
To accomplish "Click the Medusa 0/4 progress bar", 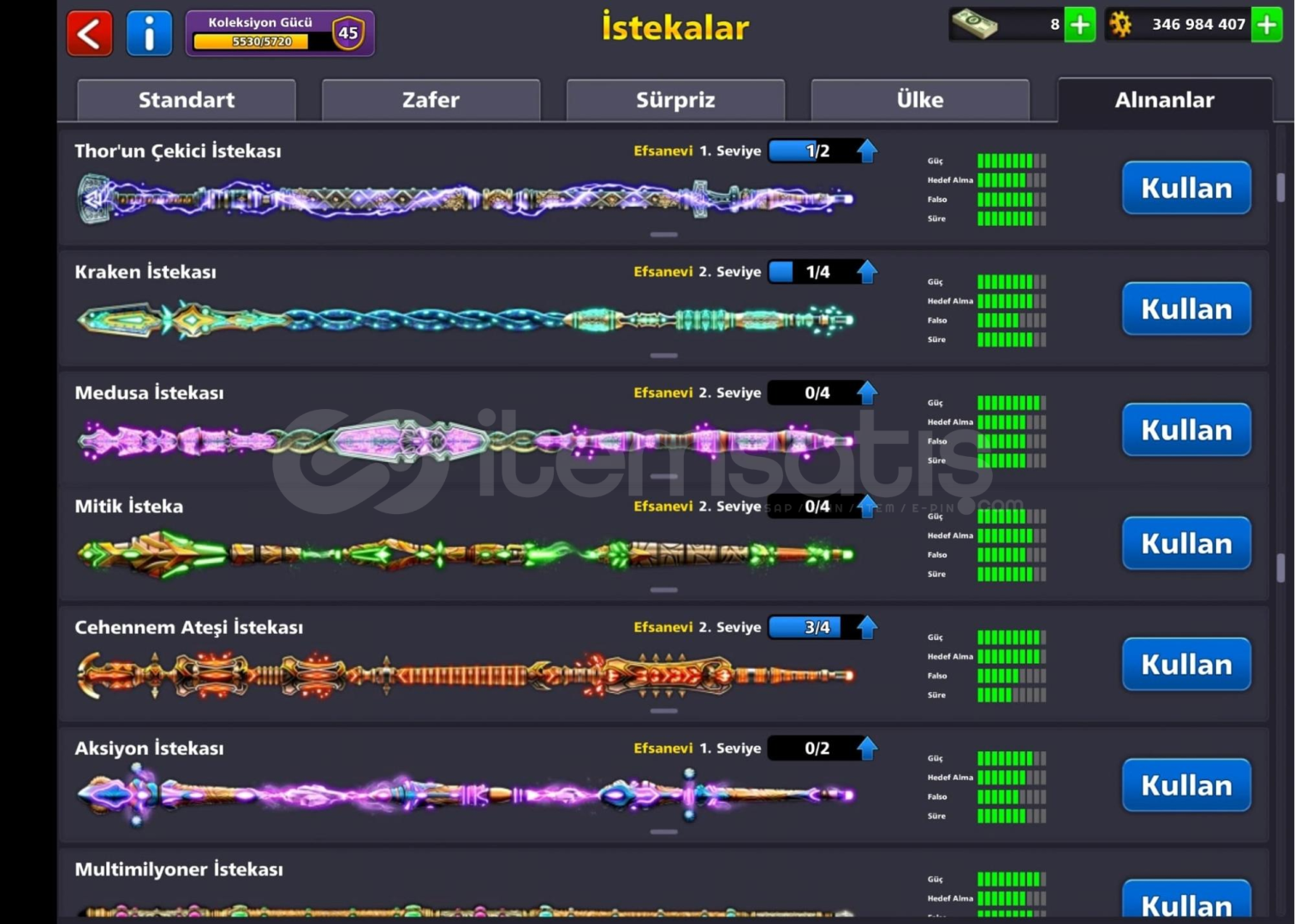I will click(x=813, y=393).
